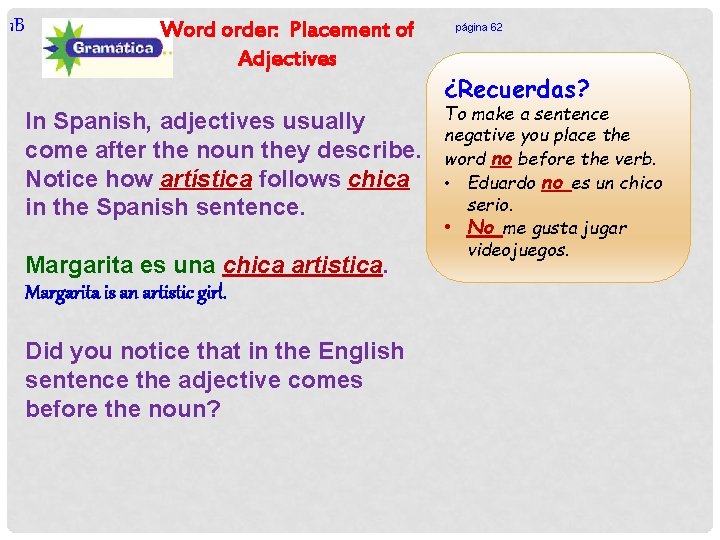This screenshot has width=720, height=540.
Task: Click the line 'Did you notice that in the English'
Action: tap(214, 352)
